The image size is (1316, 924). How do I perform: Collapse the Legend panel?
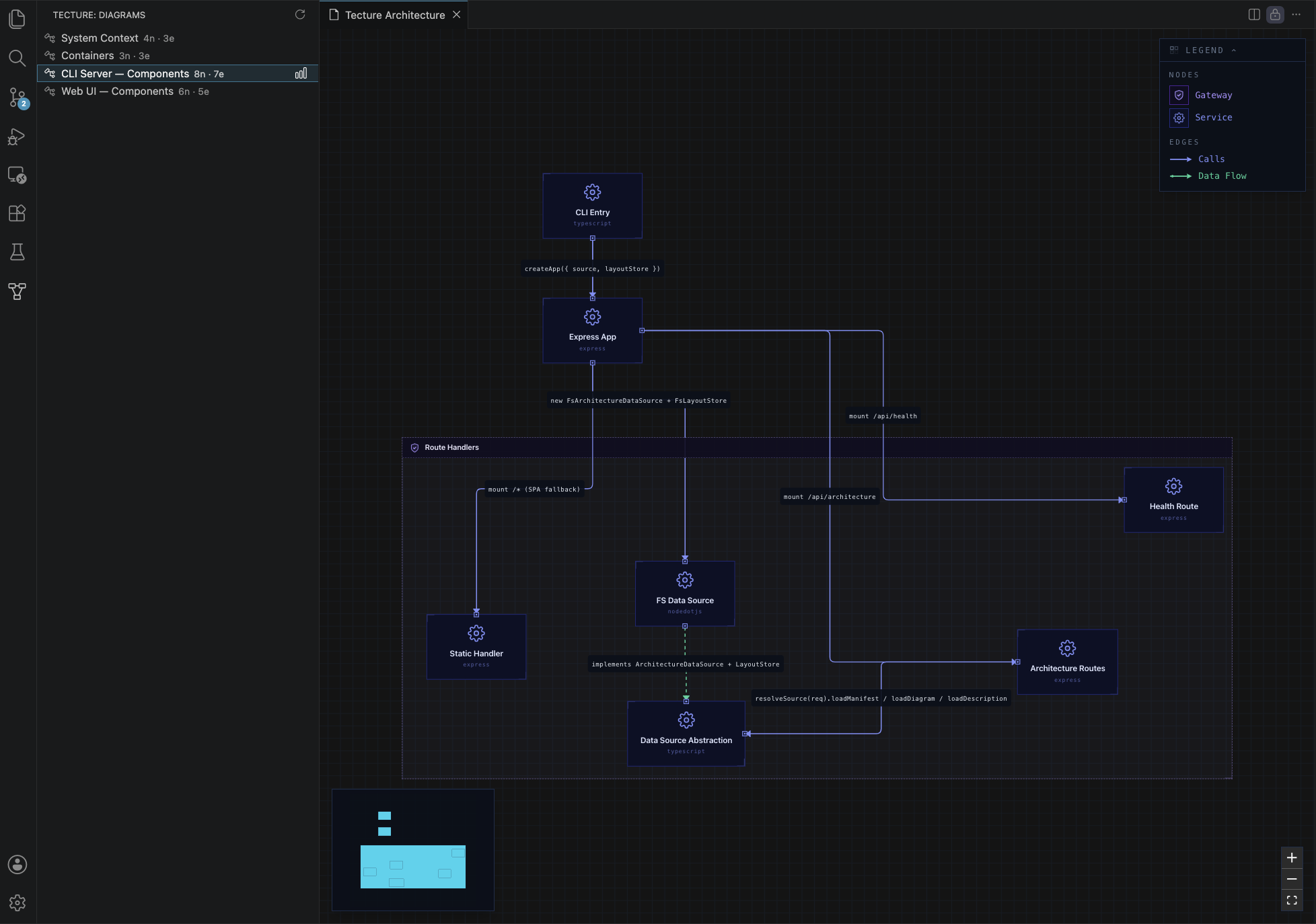(x=1234, y=50)
